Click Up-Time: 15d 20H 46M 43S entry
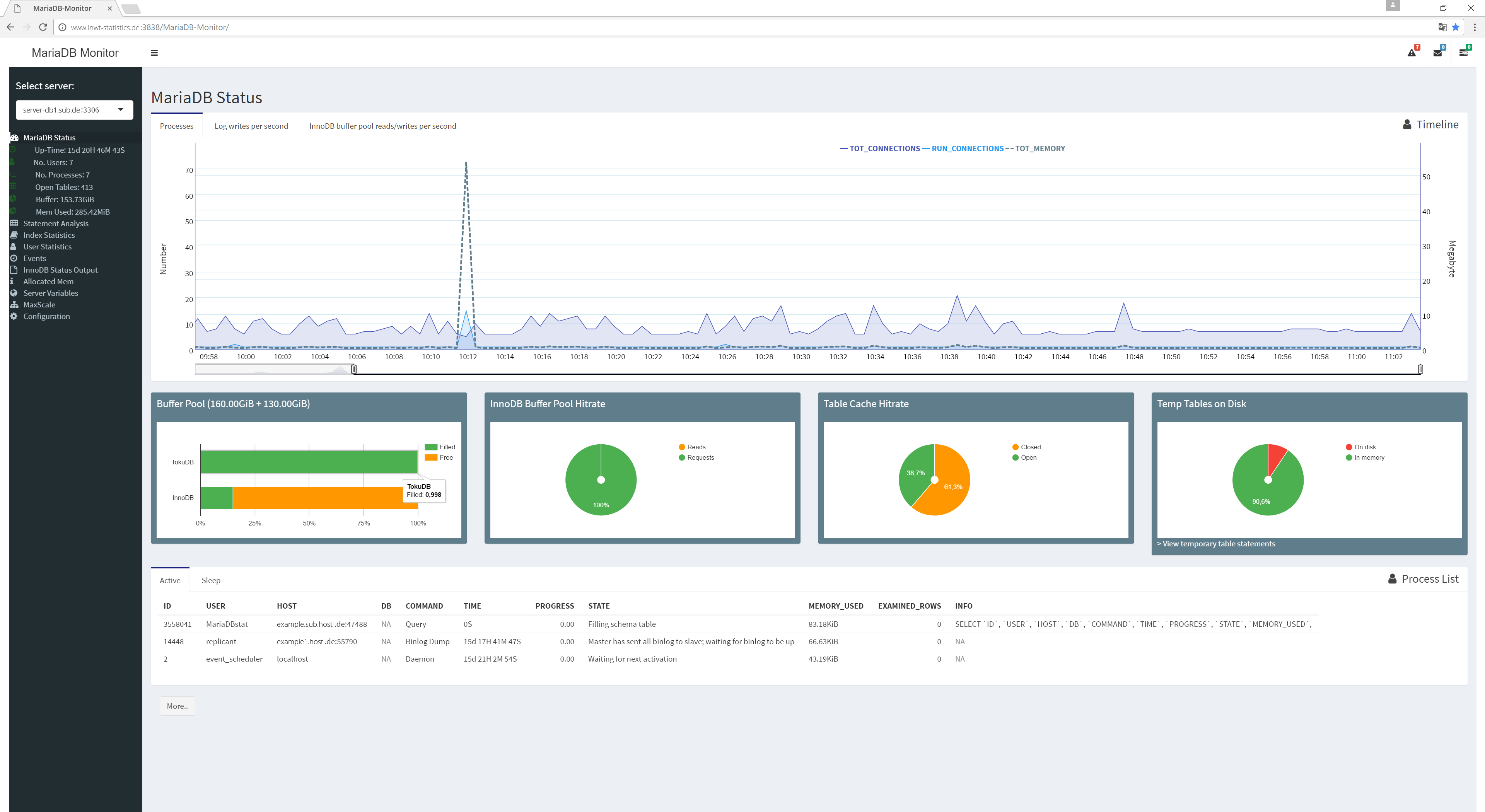This screenshot has height=812, width=1485. pos(80,150)
